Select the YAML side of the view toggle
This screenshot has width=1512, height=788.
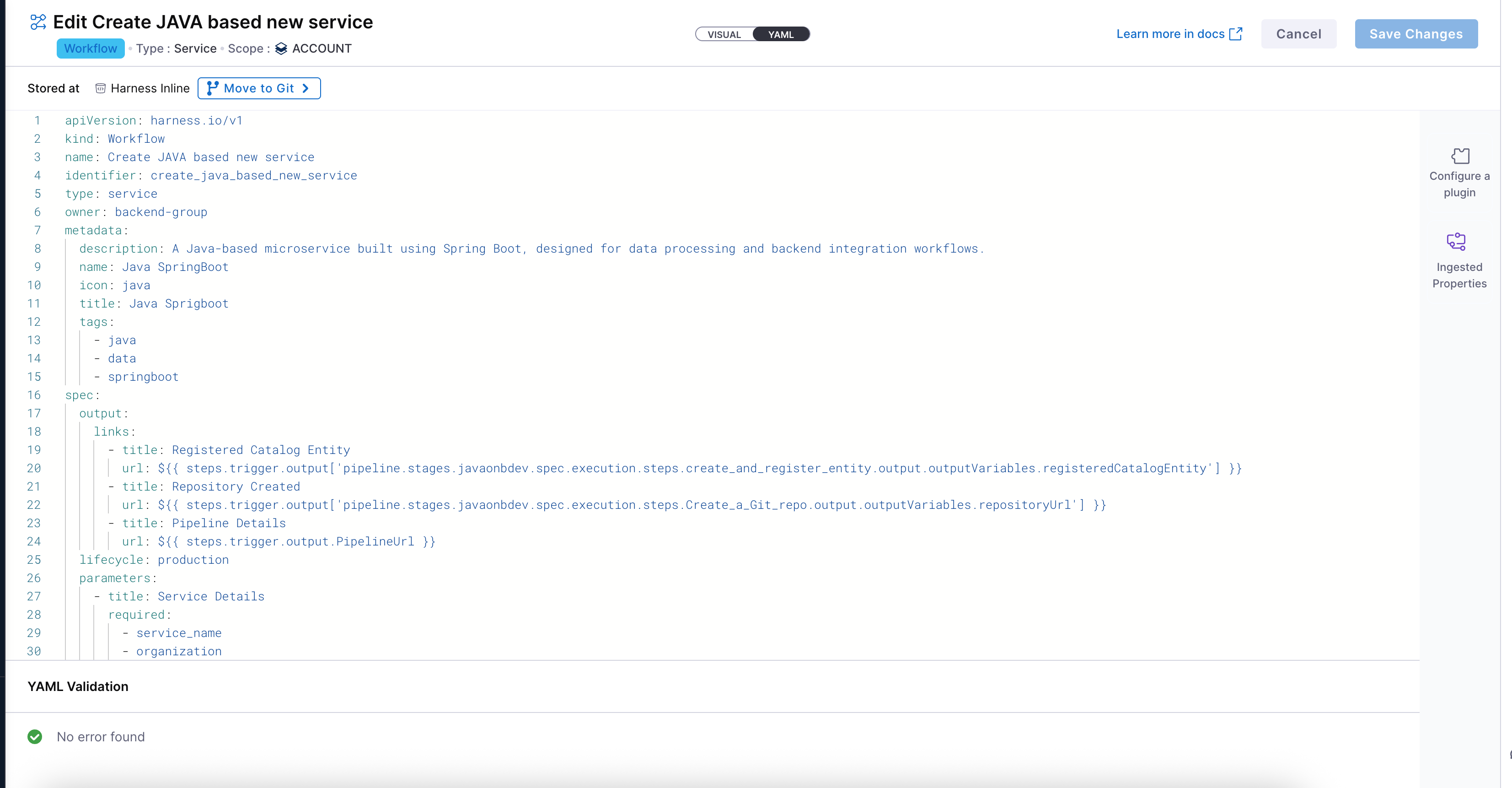pos(781,33)
